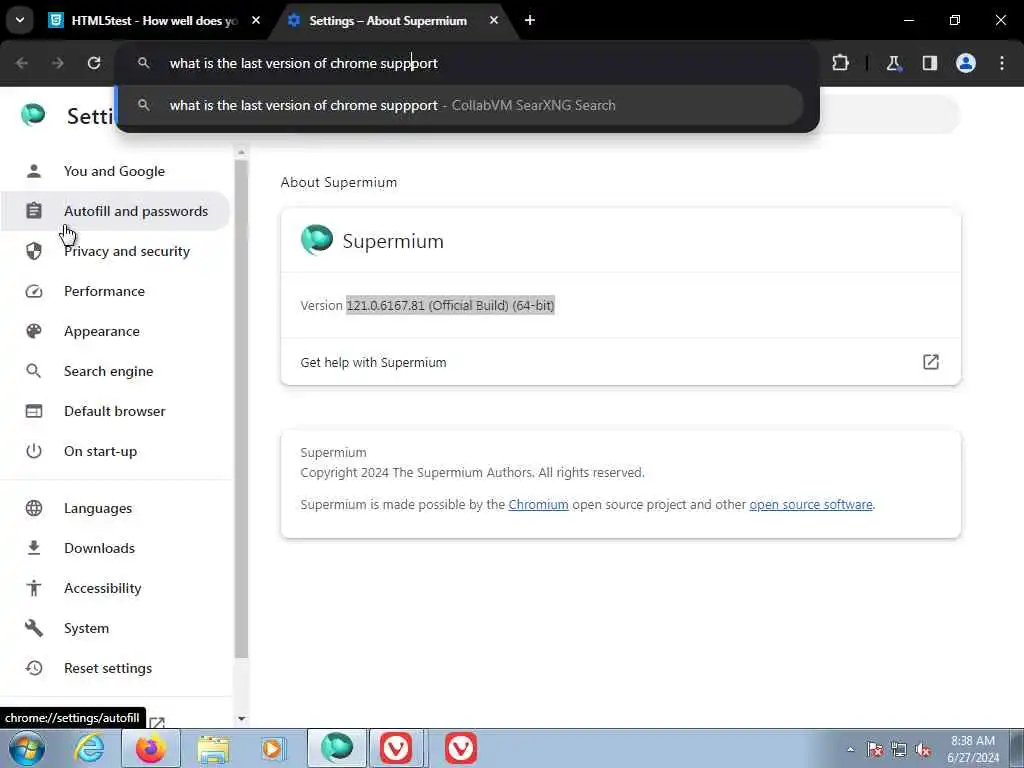The width and height of the screenshot is (1024, 768).
Task: Click the Supermium logo in About card
Action: tap(317, 240)
